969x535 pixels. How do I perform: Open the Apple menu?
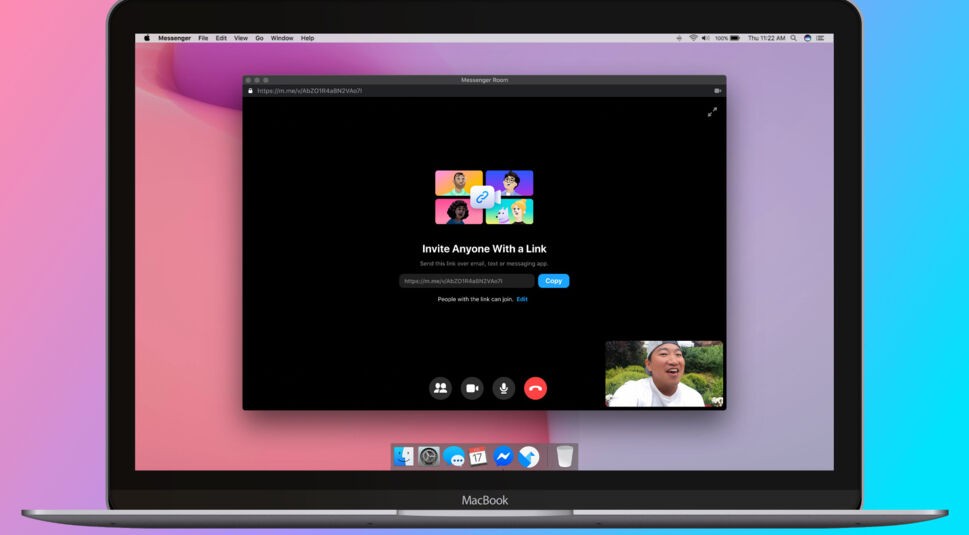pyautogui.click(x=147, y=38)
